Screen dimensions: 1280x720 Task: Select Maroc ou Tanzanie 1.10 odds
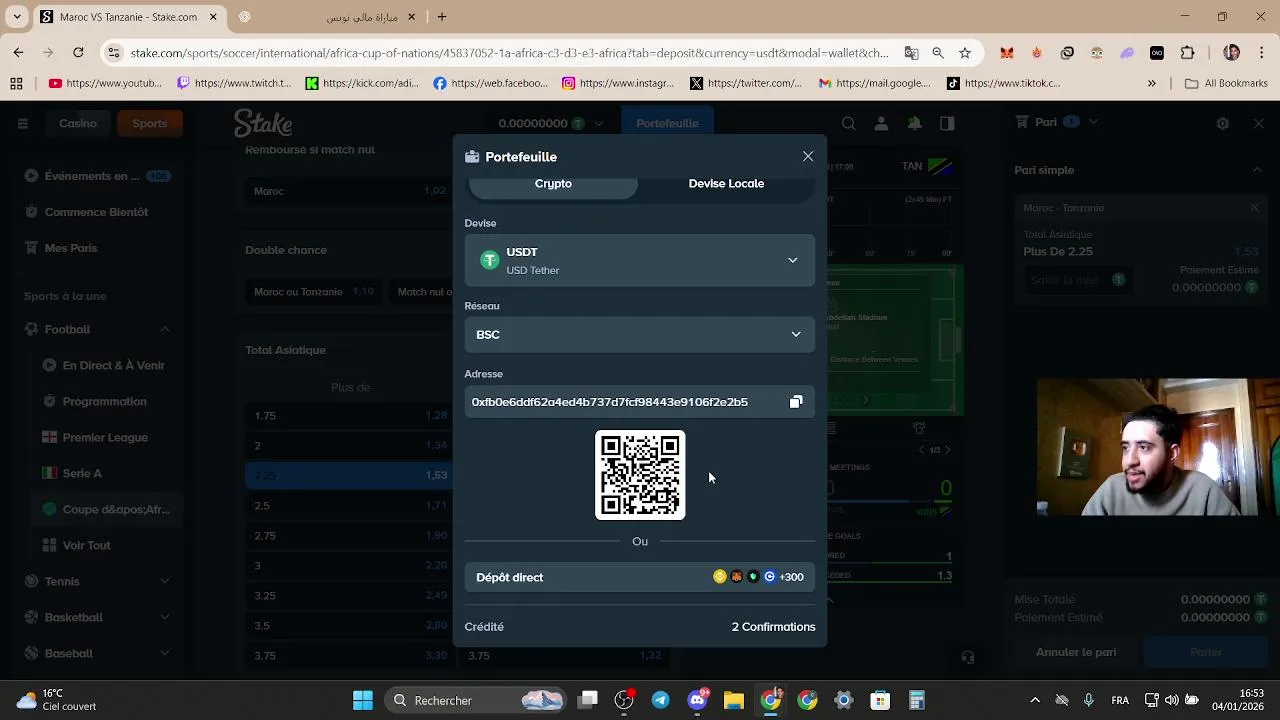pyautogui.click(x=315, y=292)
